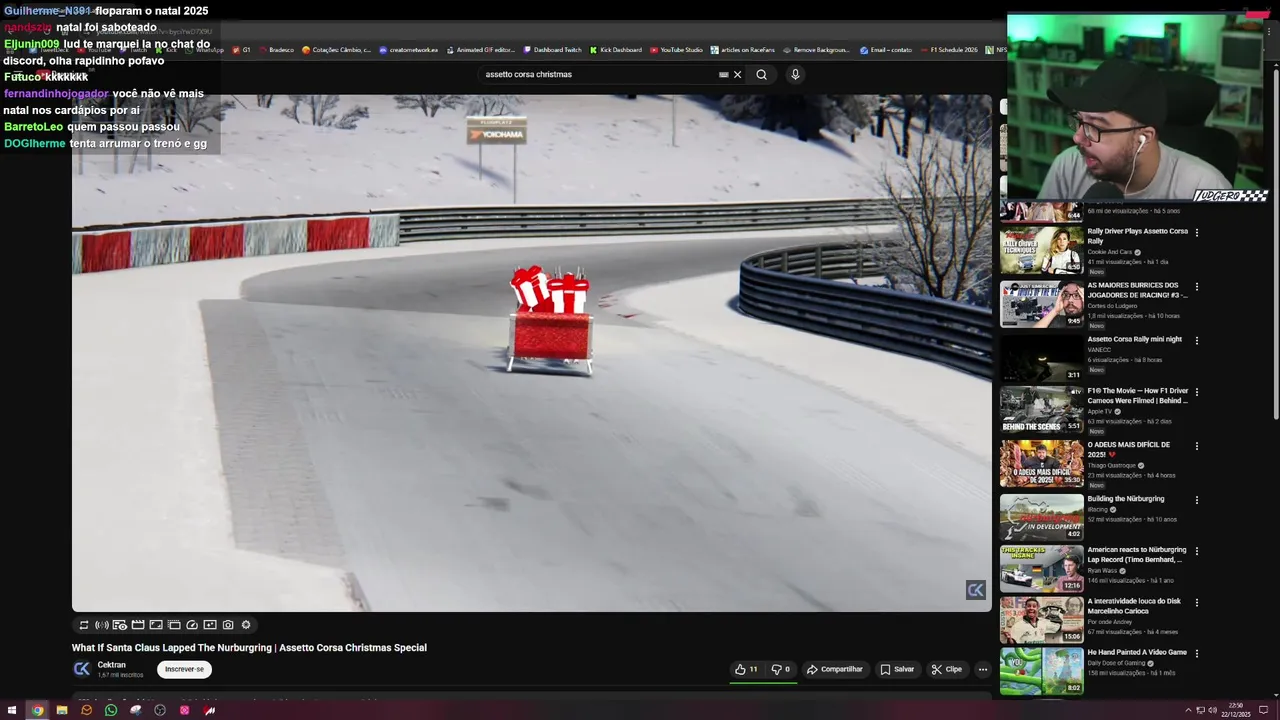Click the Salvar button
The height and width of the screenshot is (720, 1280).
pyautogui.click(x=897, y=669)
